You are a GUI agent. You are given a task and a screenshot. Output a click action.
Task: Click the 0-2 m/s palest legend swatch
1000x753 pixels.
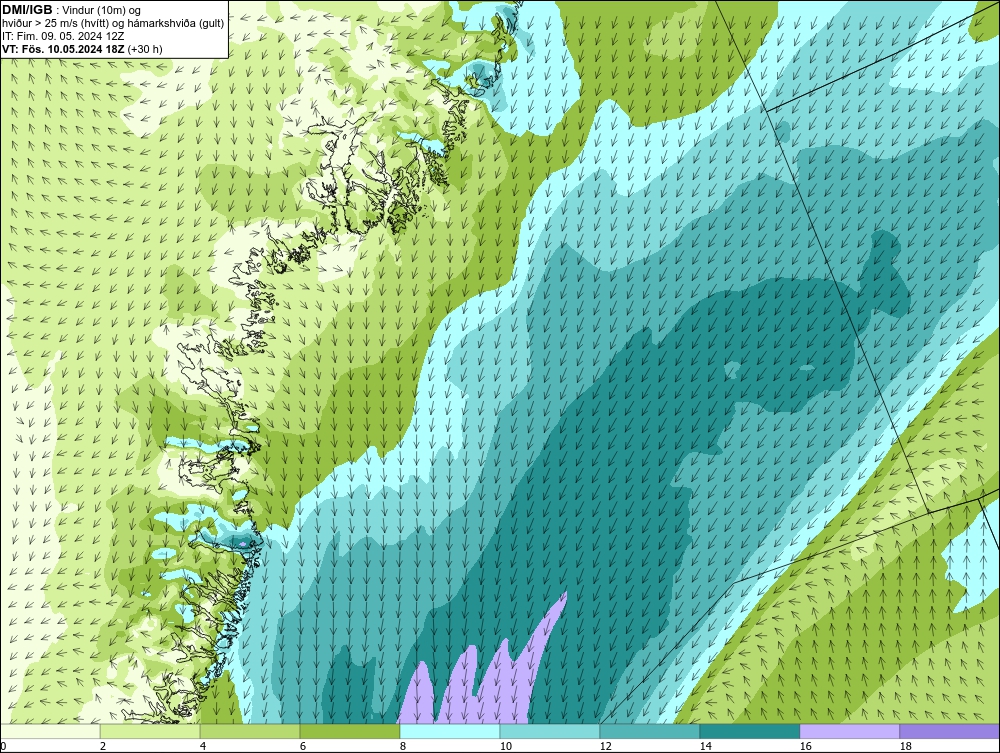pyautogui.click(x=50, y=731)
